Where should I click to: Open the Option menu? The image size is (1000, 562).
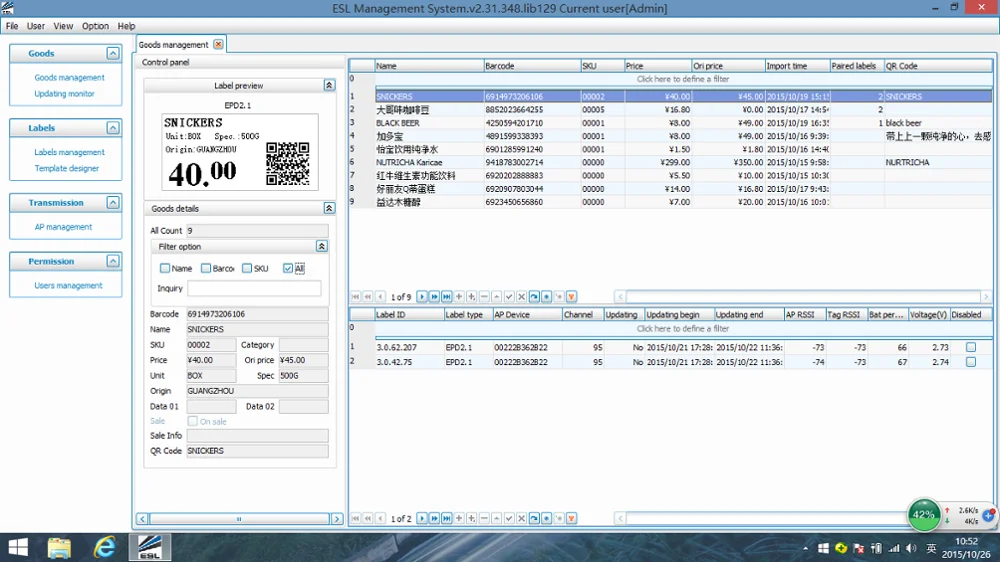[95, 26]
